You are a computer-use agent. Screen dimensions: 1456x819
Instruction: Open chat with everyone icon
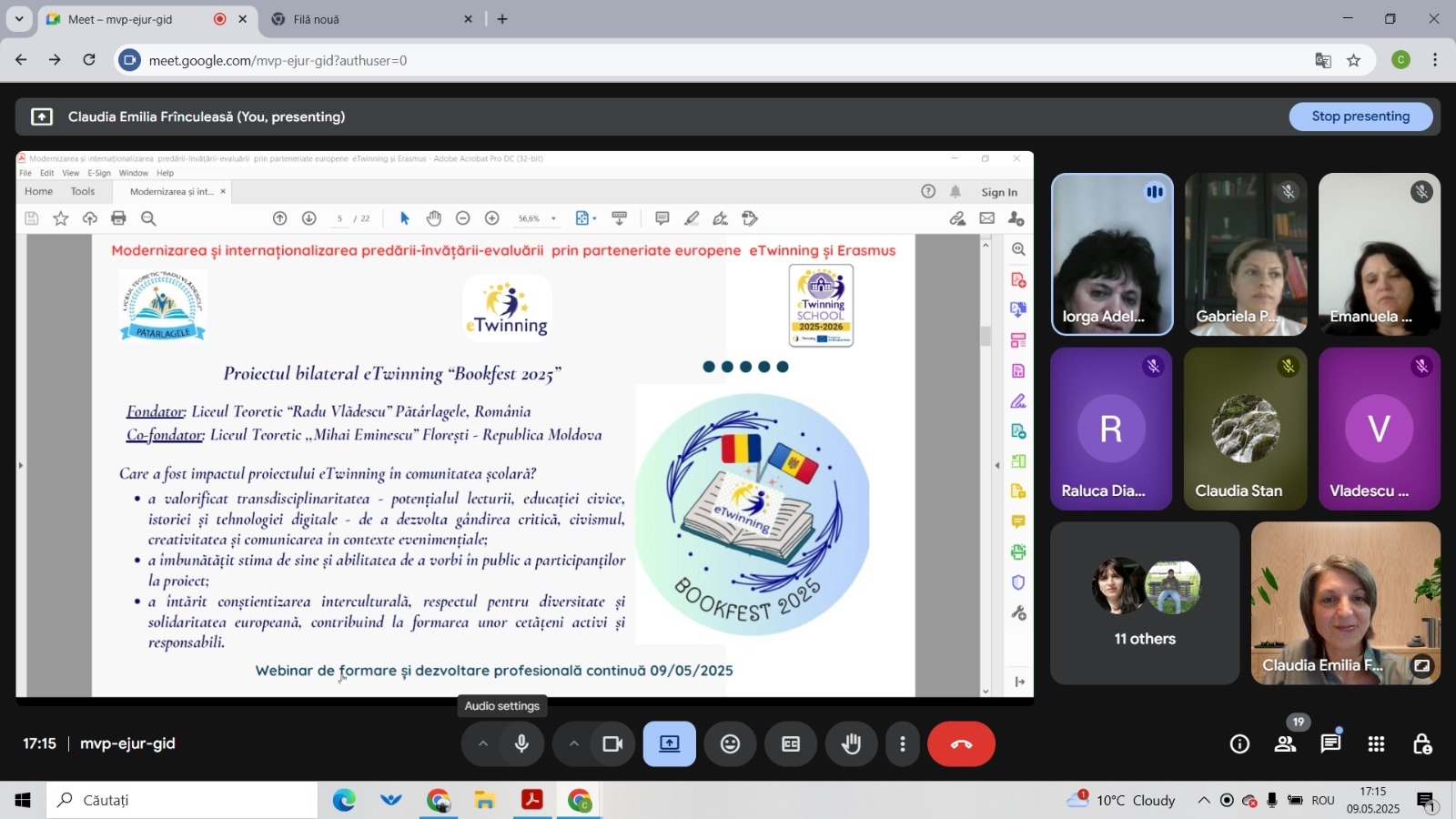1330,744
